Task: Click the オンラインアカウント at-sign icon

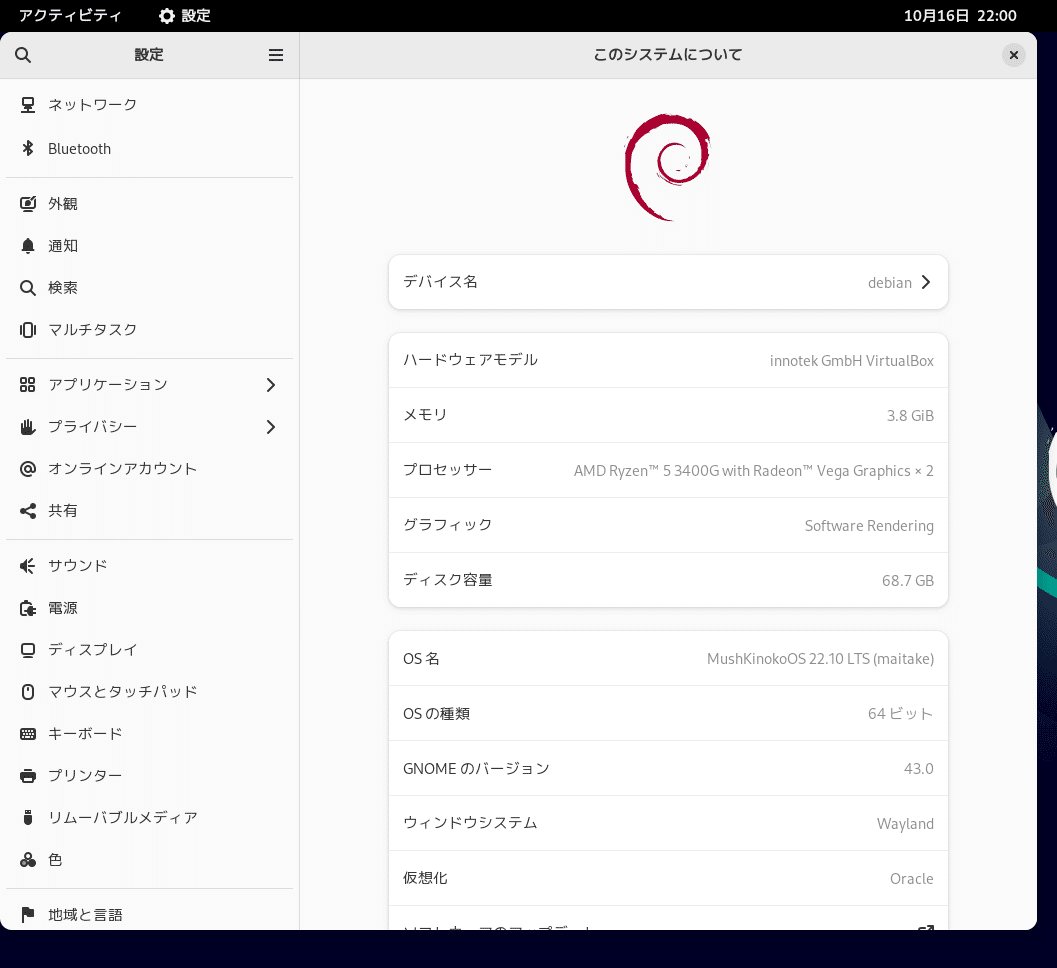Action: 28,468
